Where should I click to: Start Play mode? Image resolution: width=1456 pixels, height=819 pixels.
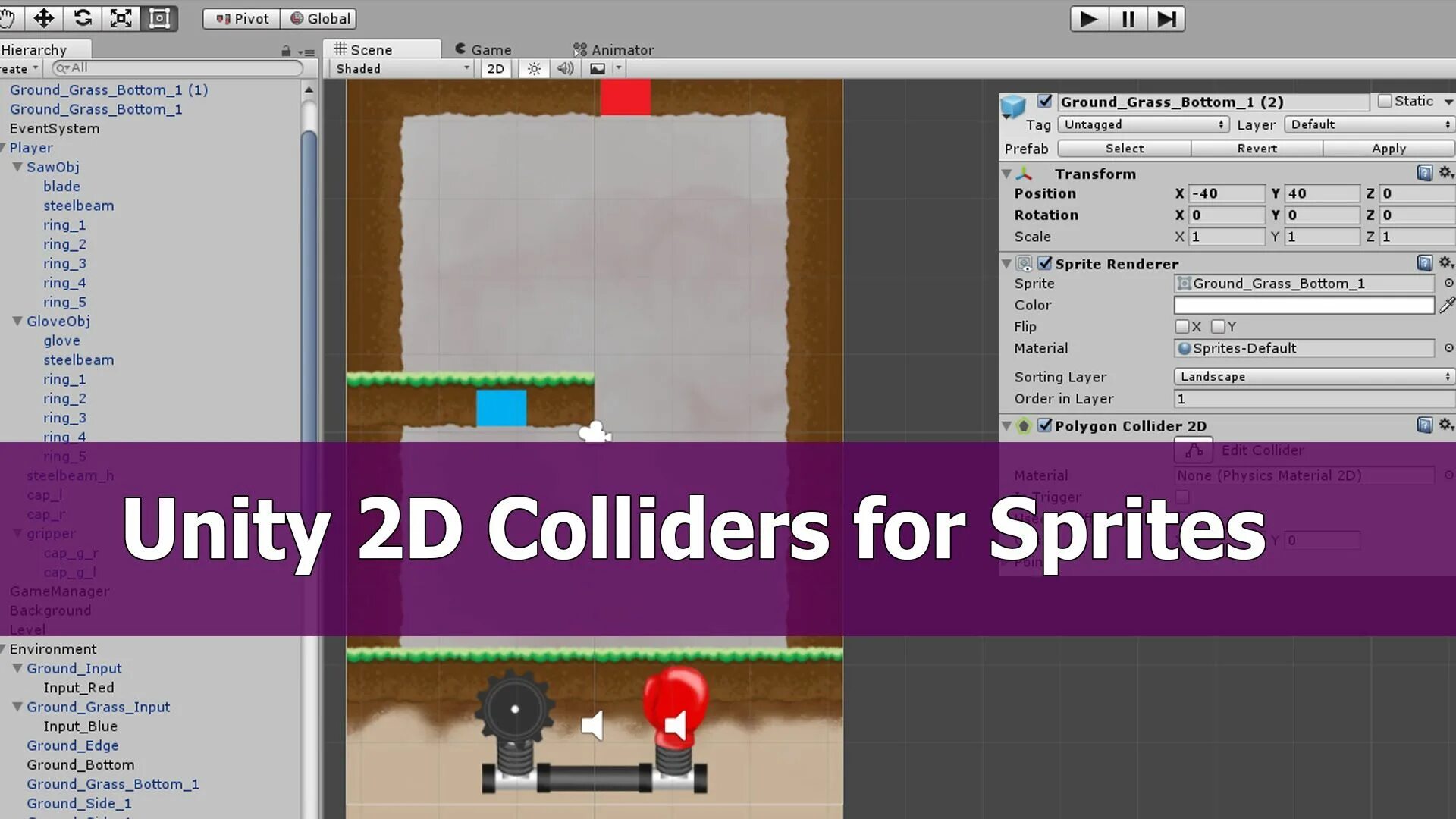pos(1089,19)
